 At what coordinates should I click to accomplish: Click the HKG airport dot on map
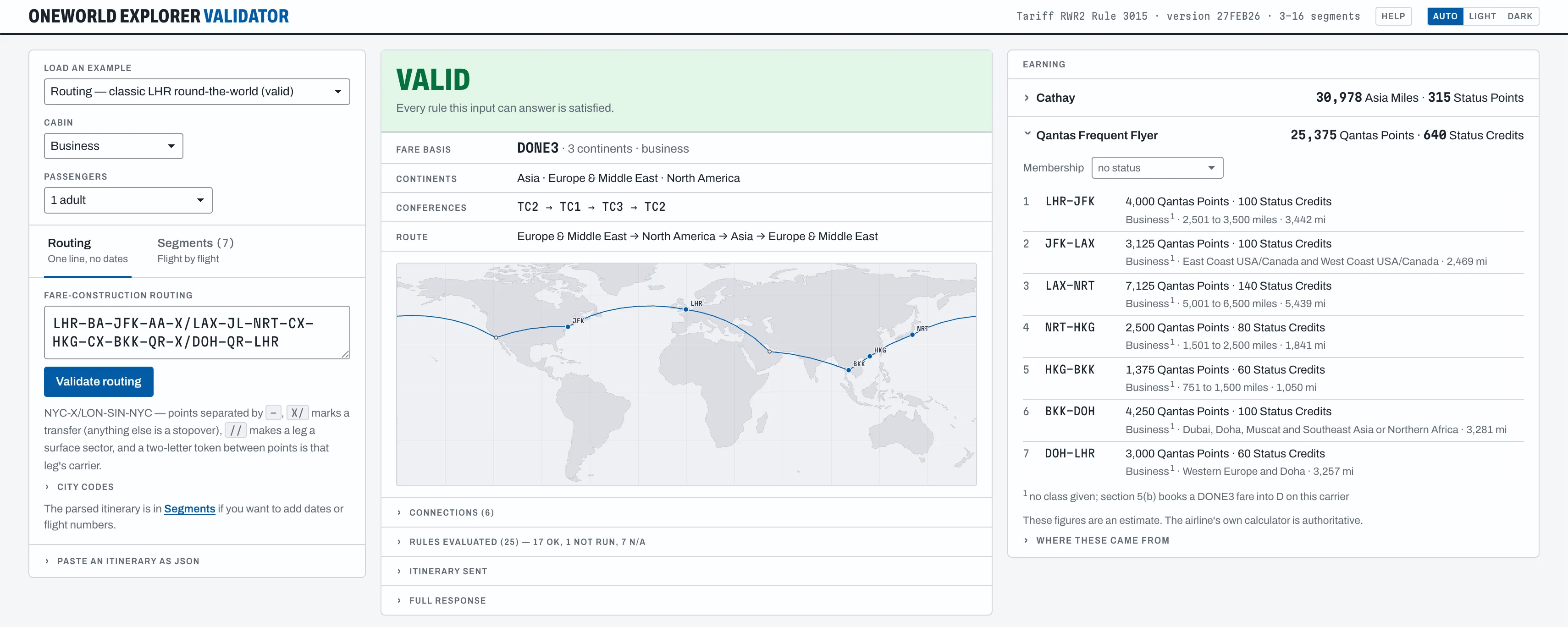[870, 357]
